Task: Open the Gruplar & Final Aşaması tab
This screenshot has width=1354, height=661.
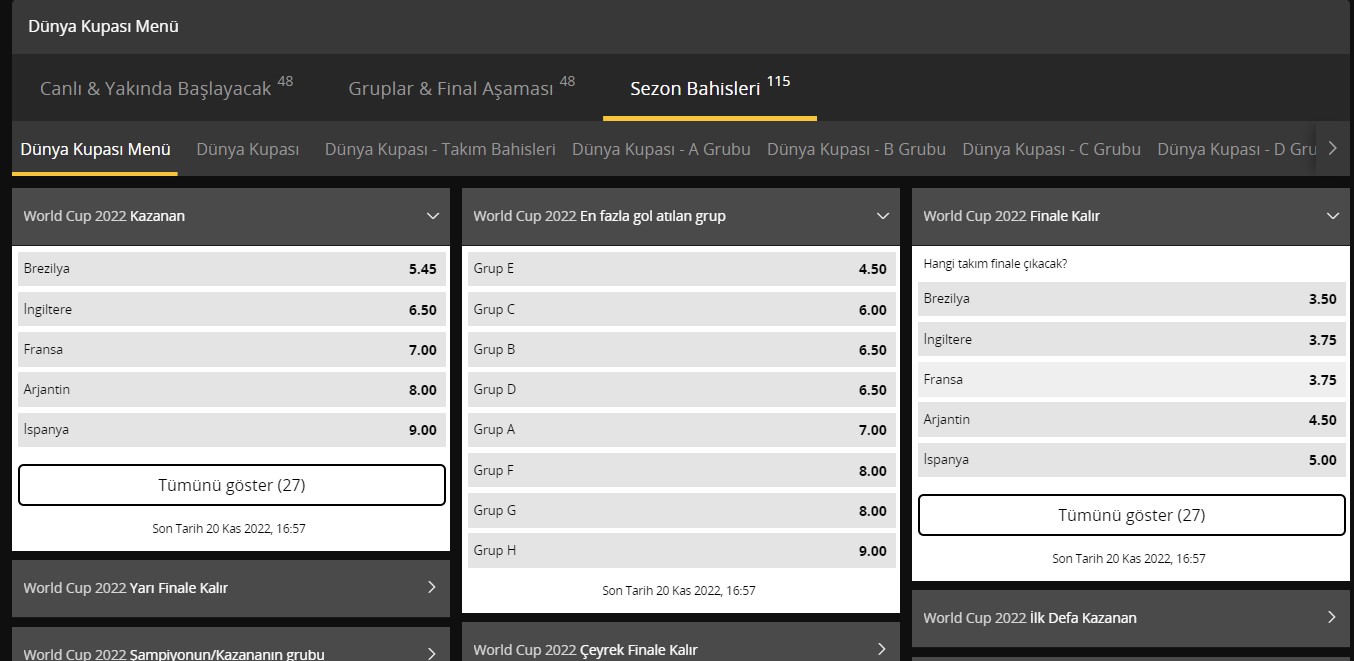Action: tap(461, 88)
